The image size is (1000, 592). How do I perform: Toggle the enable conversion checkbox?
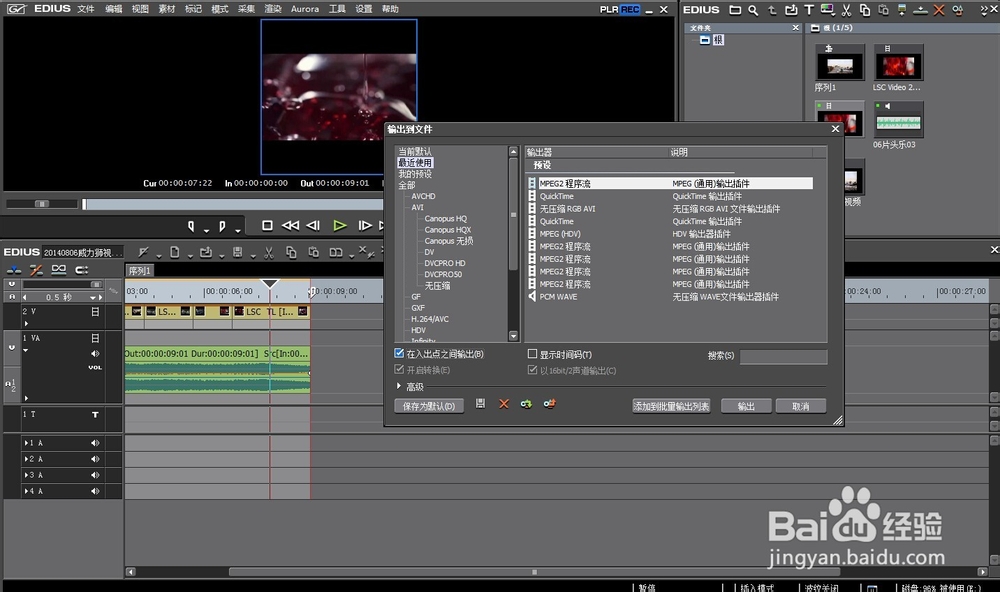coord(399,369)
